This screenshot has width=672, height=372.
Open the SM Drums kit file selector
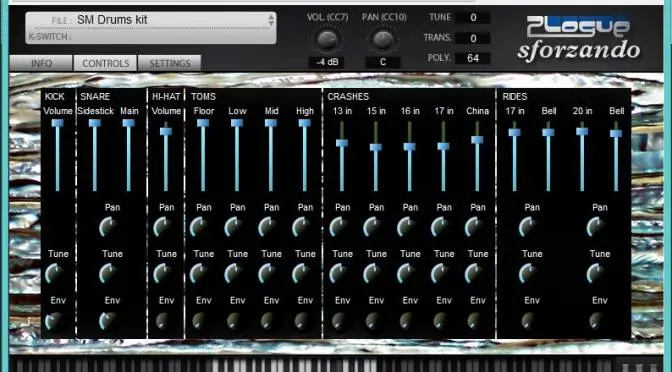tap(150, 20)
